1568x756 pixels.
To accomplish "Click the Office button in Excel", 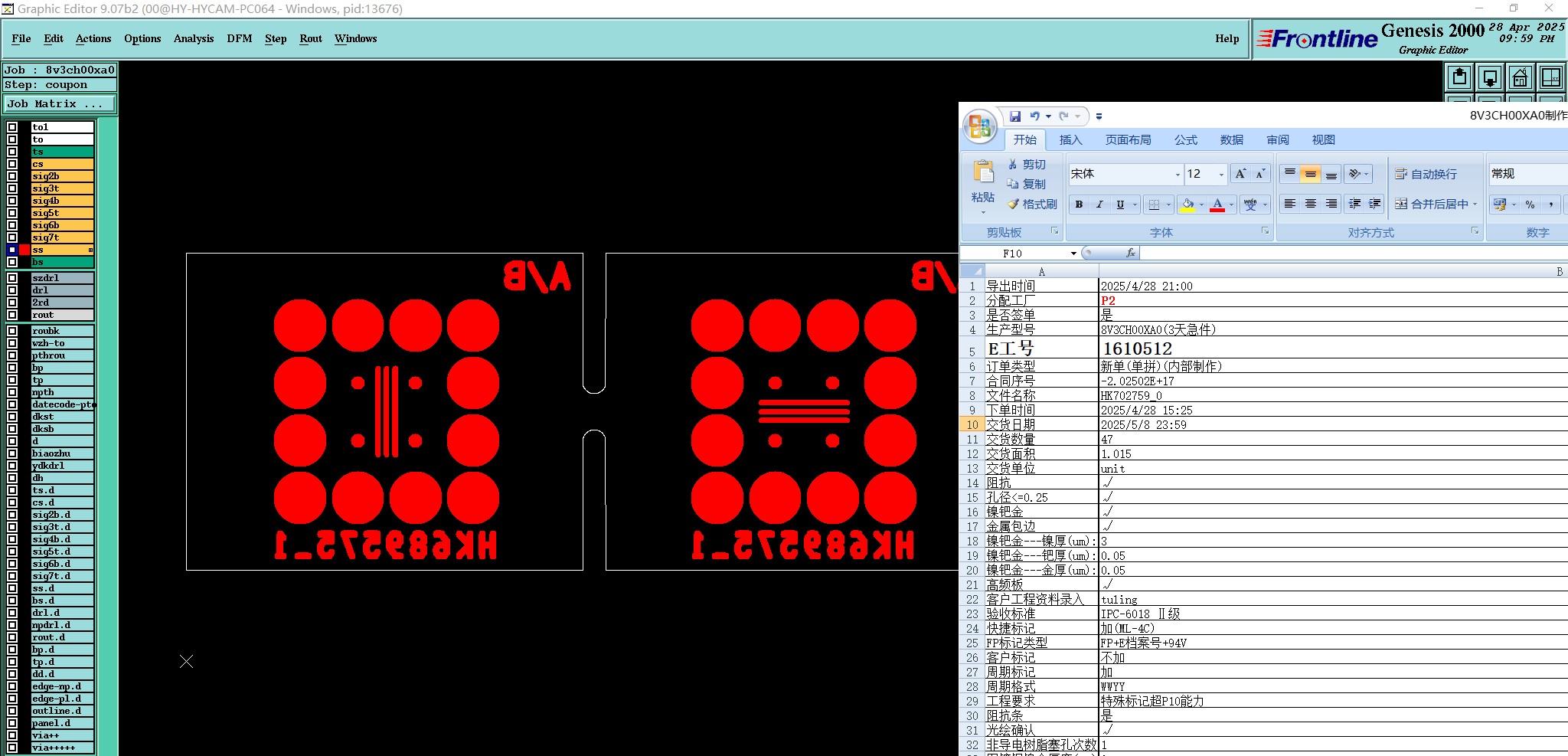I will (980, 127).
